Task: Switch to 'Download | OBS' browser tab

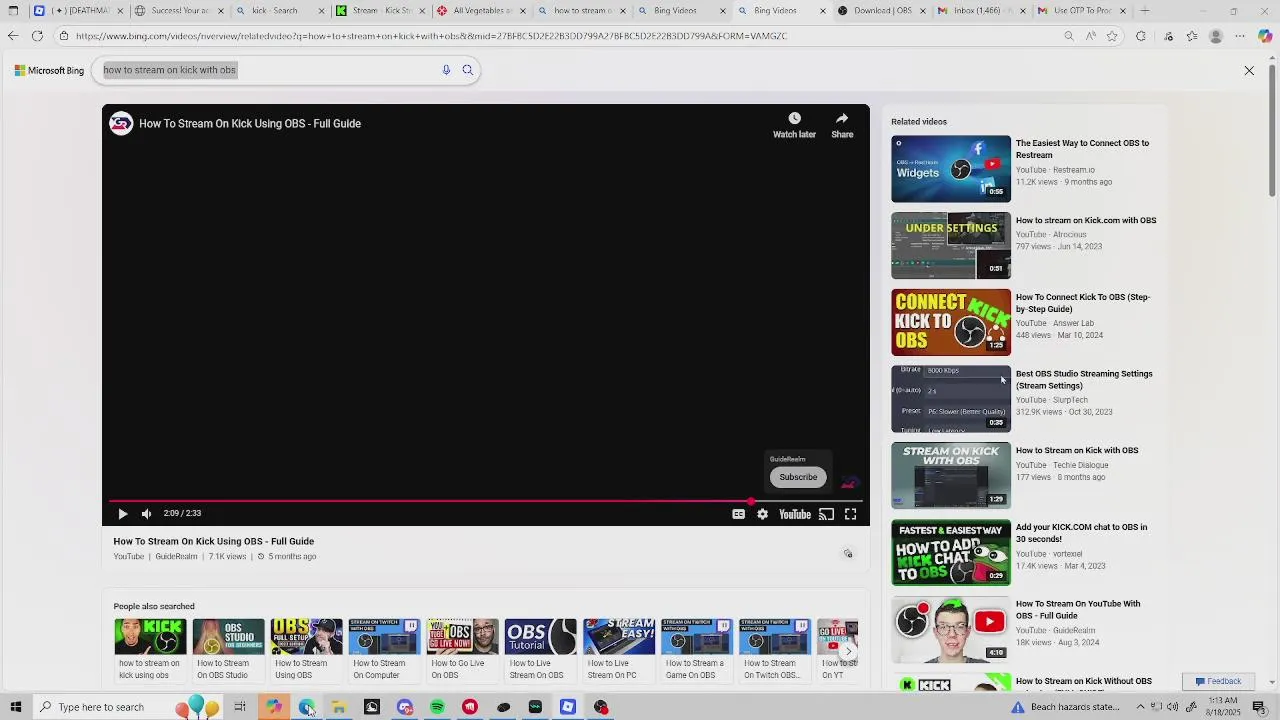Action: pos(883,11)
